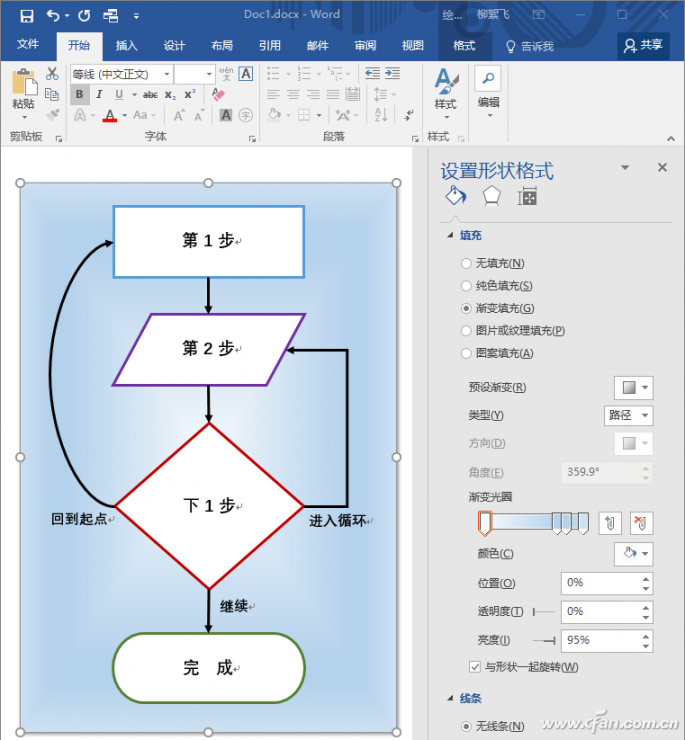This screenshot has width=685, height=740.
Task: Click increase indent icon
Action: click(392, 73)
